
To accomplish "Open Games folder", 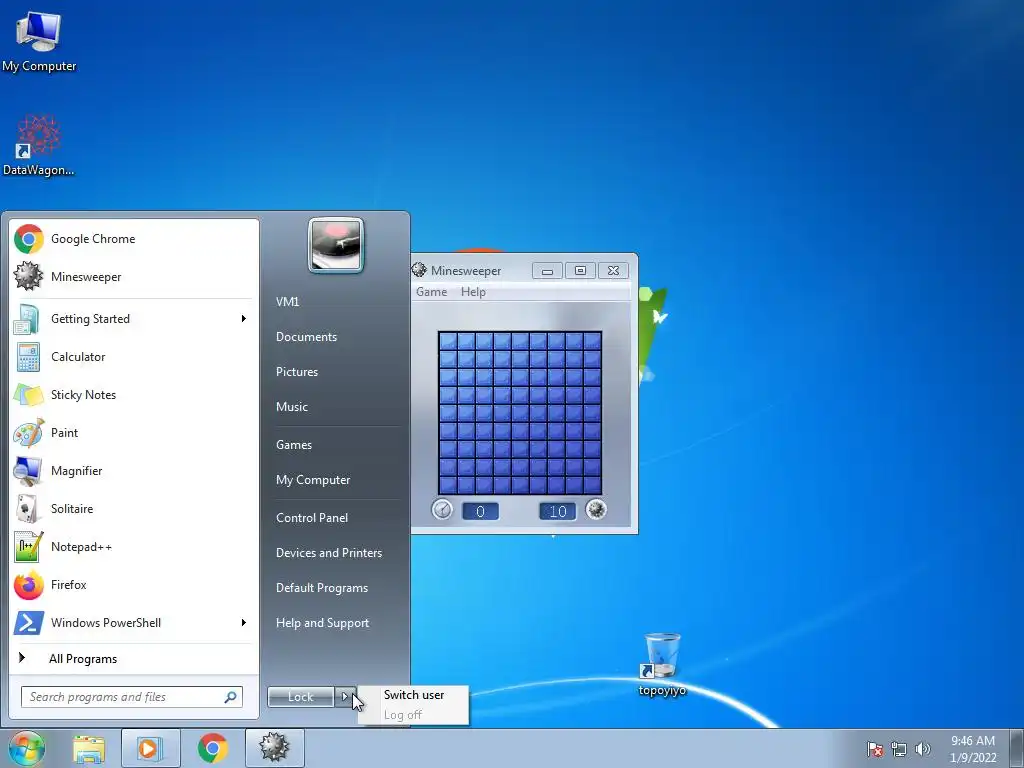I will 294,445.
